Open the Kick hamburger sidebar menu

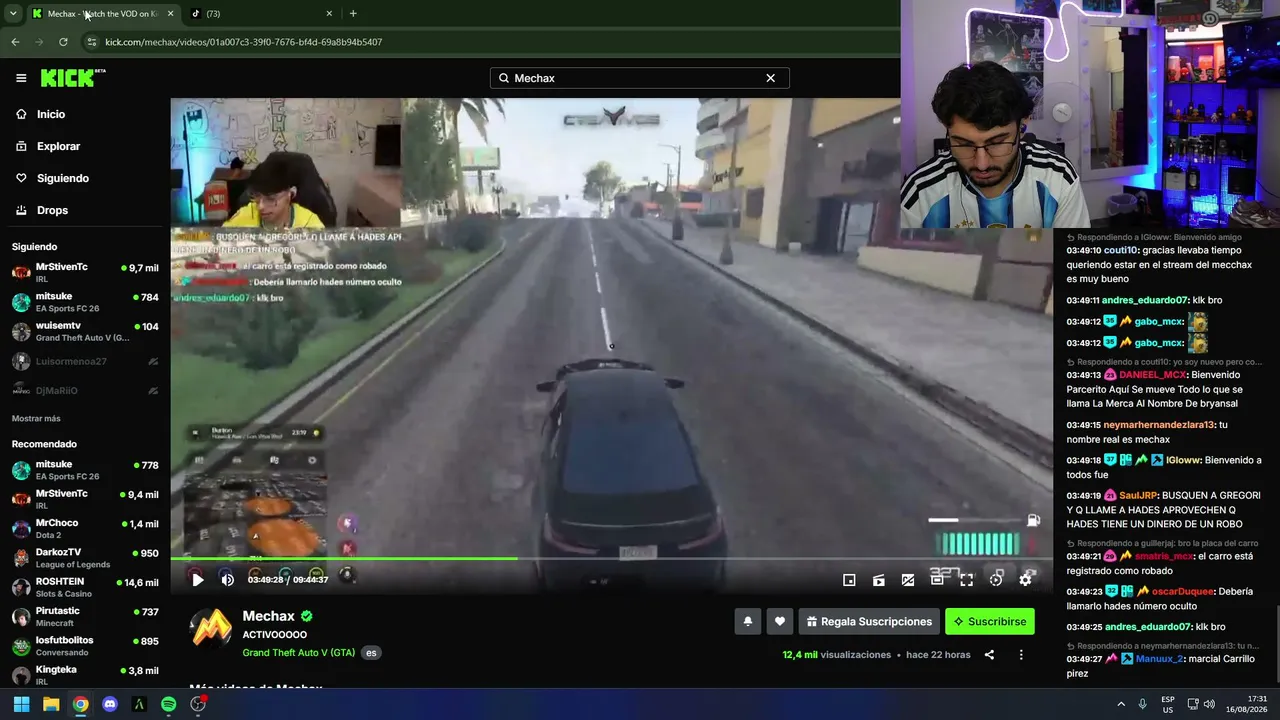tap(21, 78)
